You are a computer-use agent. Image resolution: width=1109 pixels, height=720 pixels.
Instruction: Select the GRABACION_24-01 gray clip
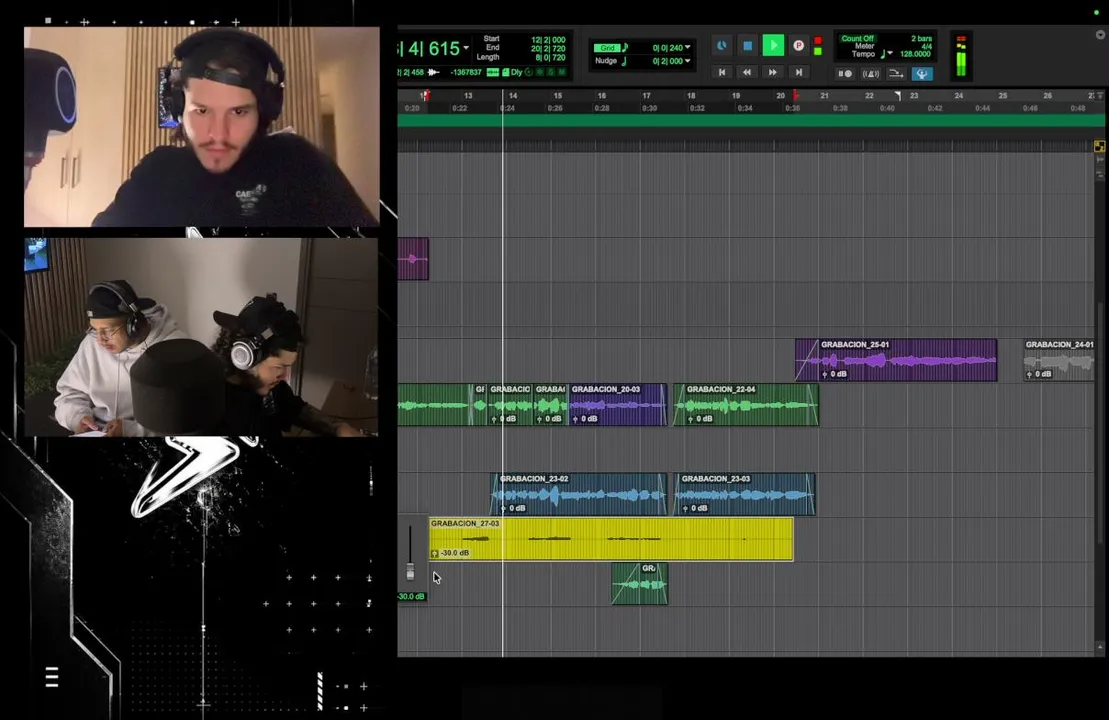[1059, 360]
